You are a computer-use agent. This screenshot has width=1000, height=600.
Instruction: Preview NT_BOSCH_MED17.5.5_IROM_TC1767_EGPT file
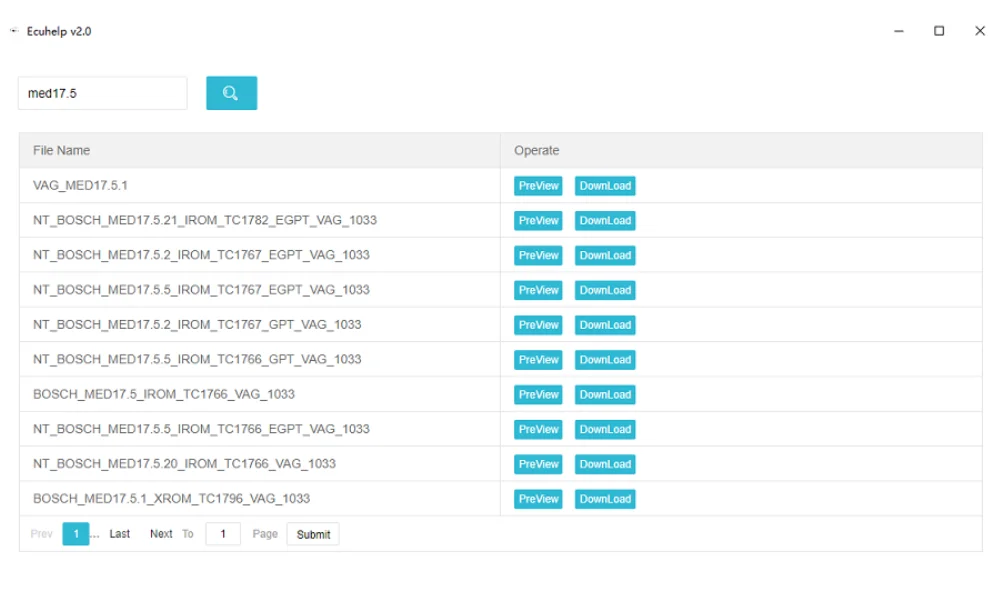tap(538, 290)
